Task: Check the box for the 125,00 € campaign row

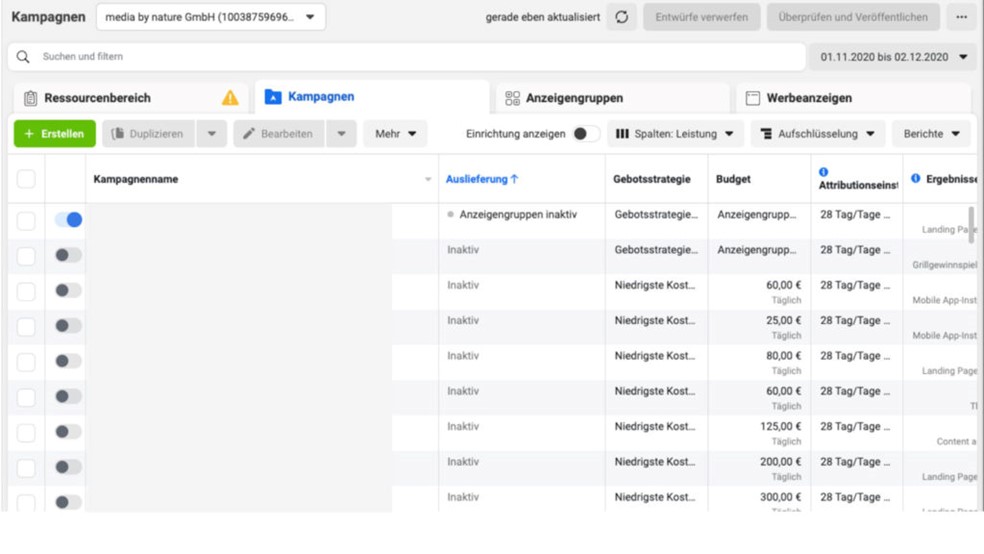Action: (26, 433)
